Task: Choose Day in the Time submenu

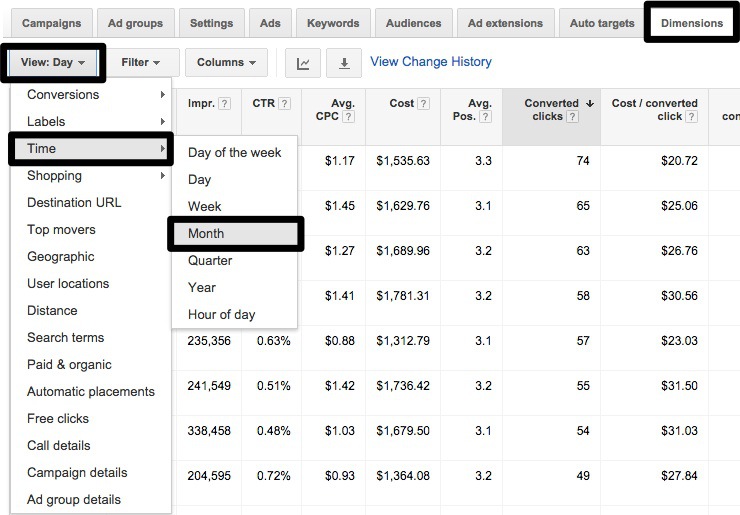Action: 235,179
